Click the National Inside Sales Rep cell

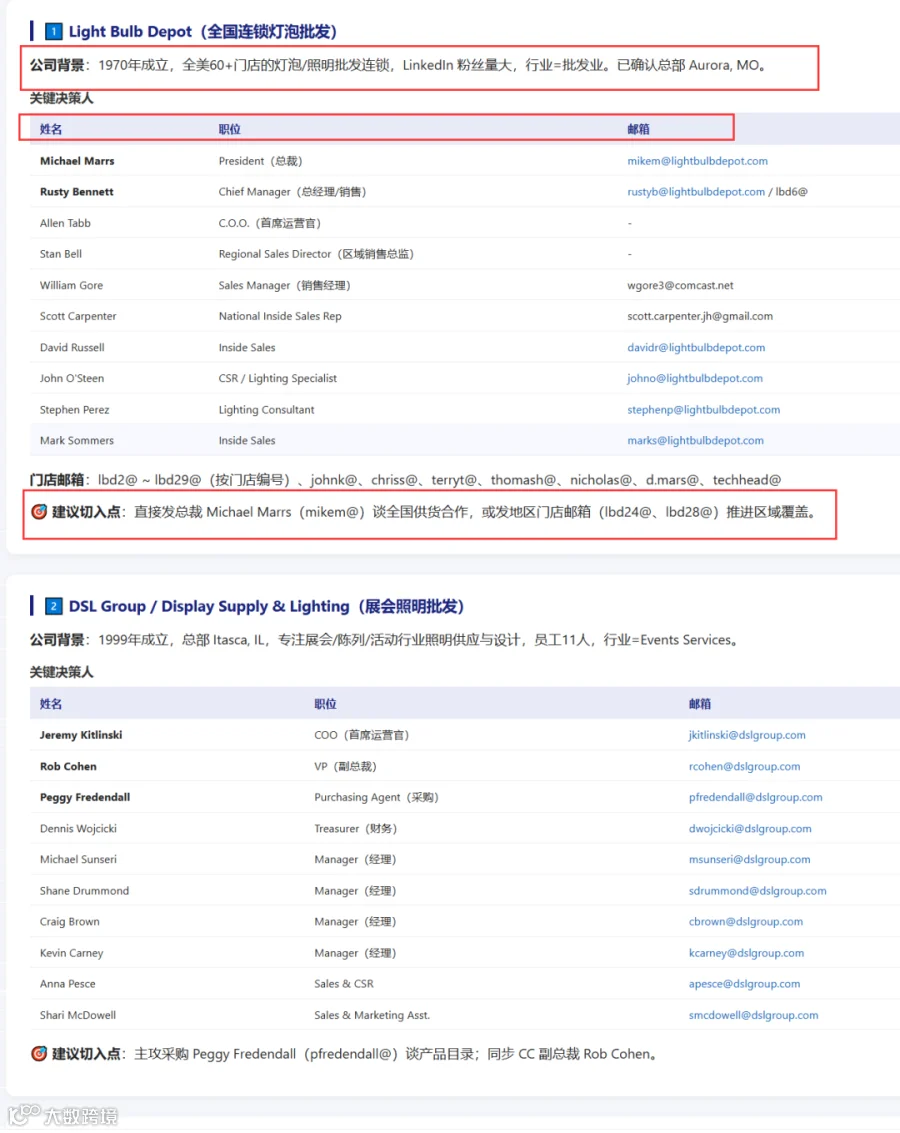[x=280, y=316]
